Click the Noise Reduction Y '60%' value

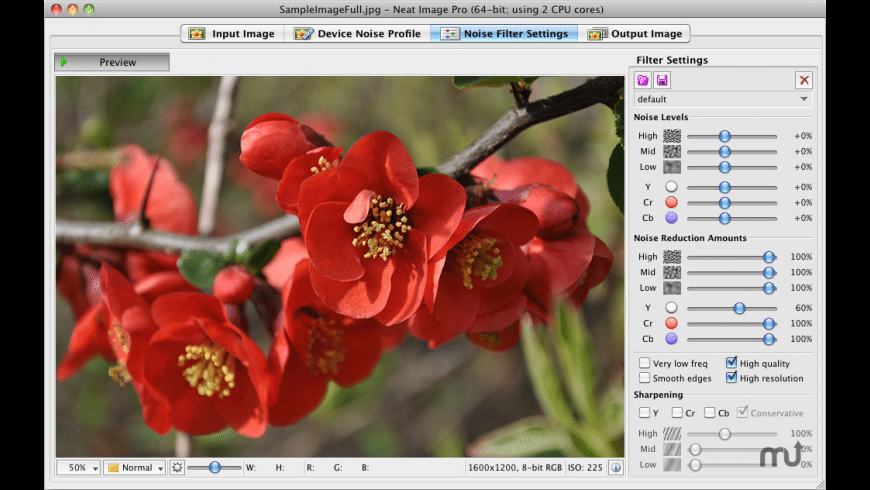pyautogui.click(x=803, y=308)
